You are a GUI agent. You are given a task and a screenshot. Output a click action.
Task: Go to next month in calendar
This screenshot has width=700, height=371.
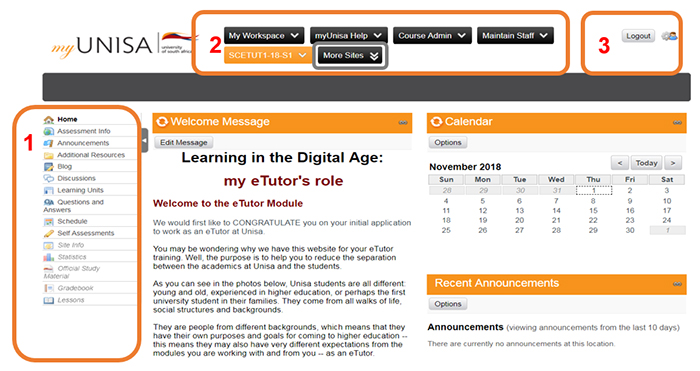click(x=673, y=163)
